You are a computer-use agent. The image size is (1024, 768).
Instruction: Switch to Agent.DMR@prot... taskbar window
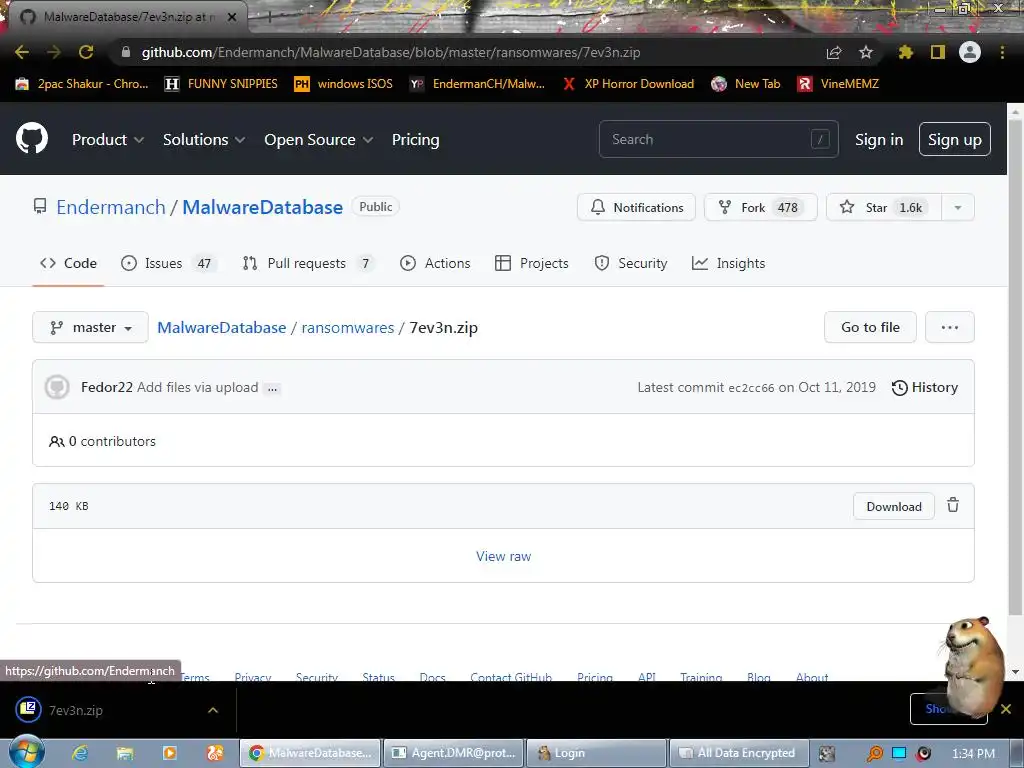[453, 753]
